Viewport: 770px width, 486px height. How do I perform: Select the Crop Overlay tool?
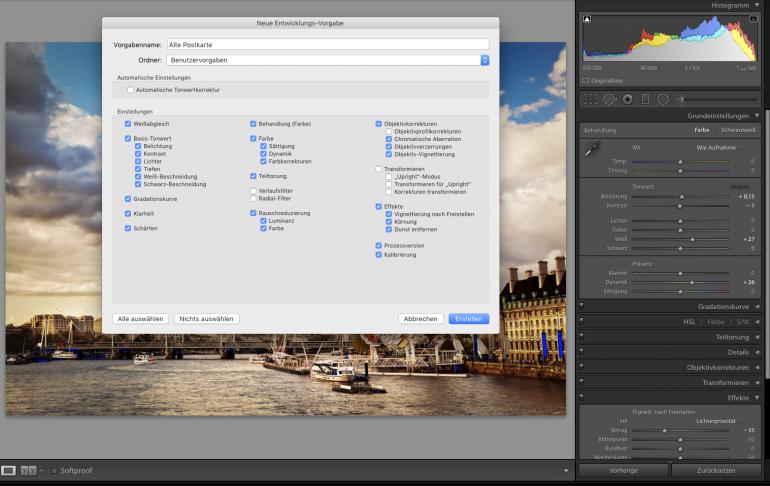(590, 99)
